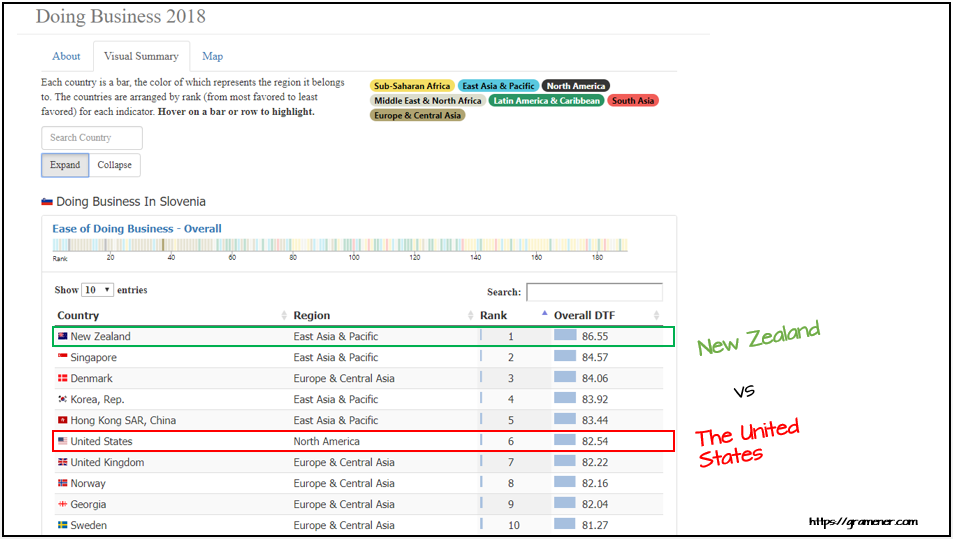Click DTF value 81.27

click(594, 525)
